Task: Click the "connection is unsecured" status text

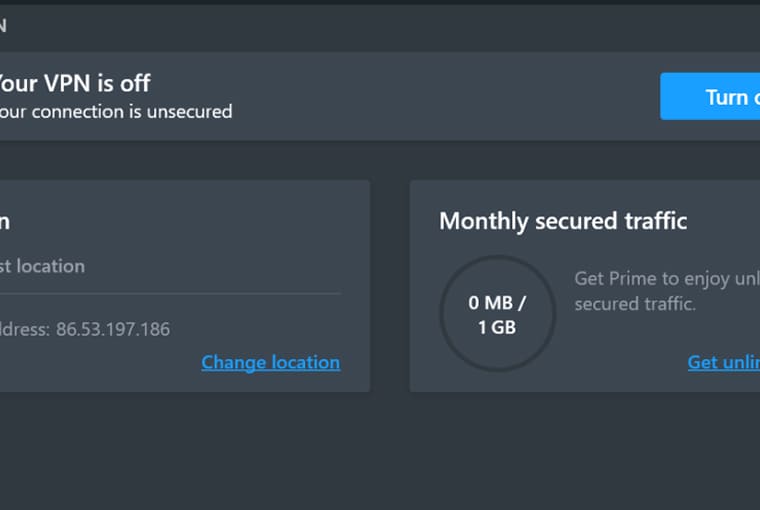Action: tap(116, 111)
